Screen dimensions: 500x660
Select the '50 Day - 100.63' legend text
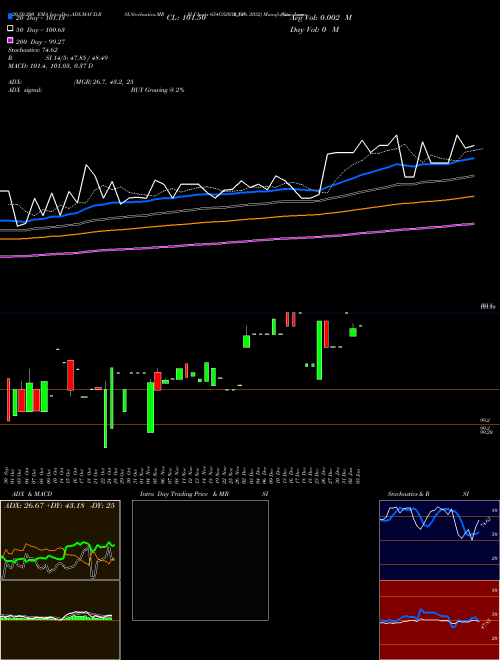click(40, 30)
